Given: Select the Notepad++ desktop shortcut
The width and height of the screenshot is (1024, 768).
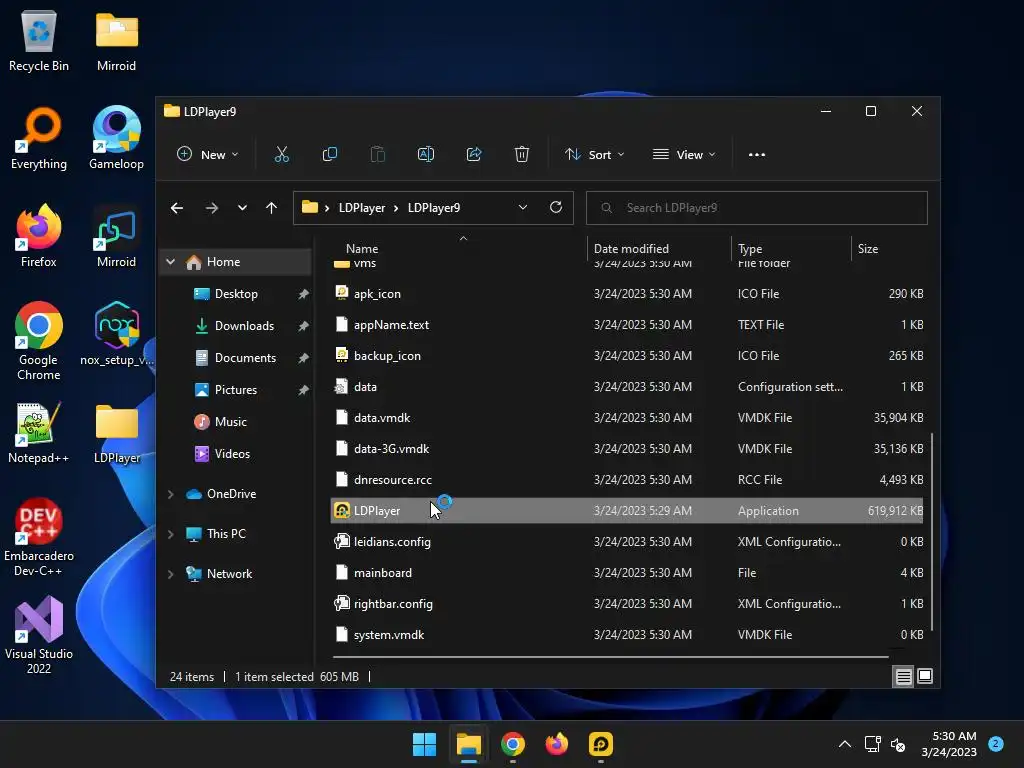Looking at the screenshot, I should (39, 433).
